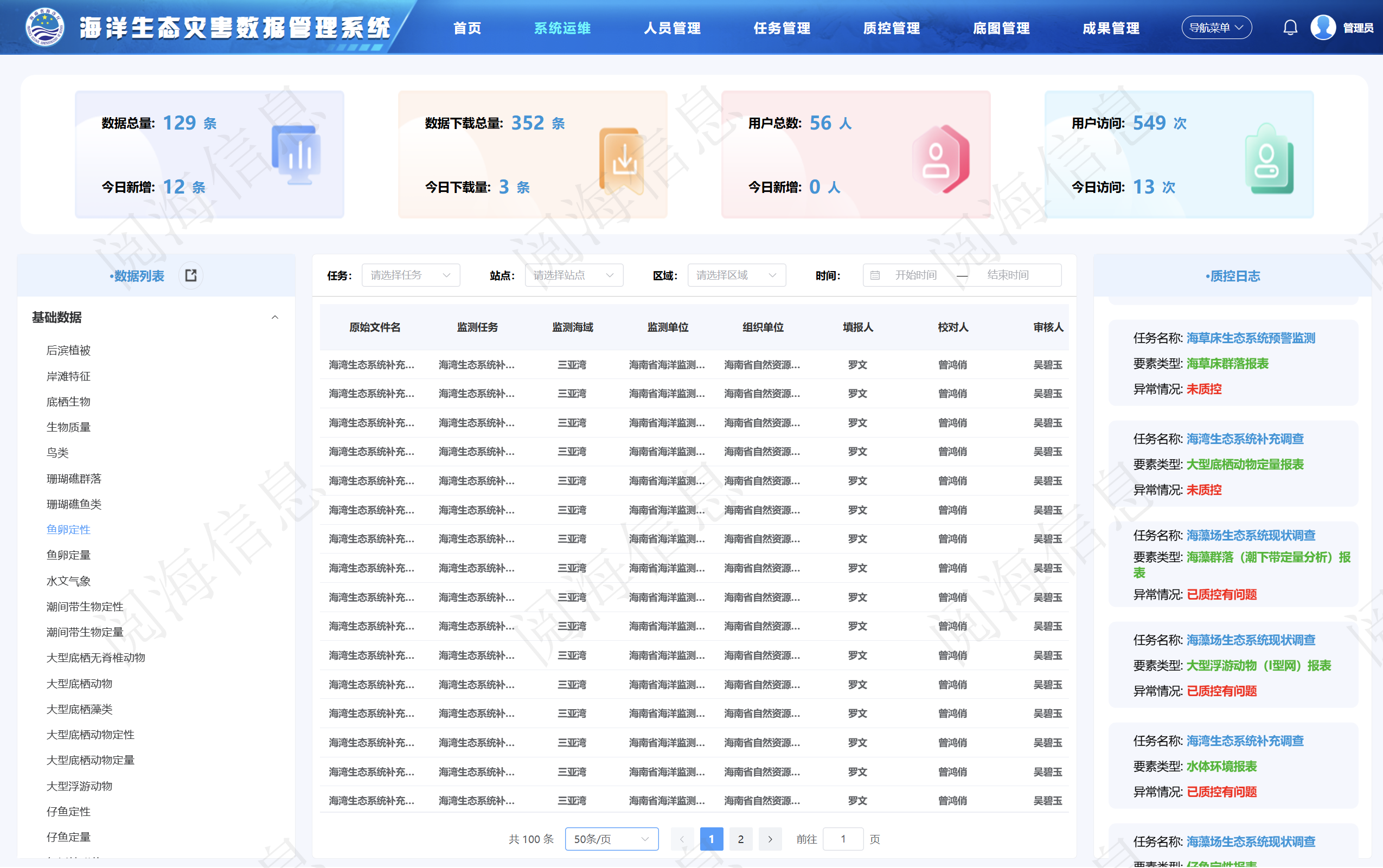Image resolution: width=1383 pixels, height=868 pixels.
Task: Click the calendar icon in time filter
Action: 875,275
